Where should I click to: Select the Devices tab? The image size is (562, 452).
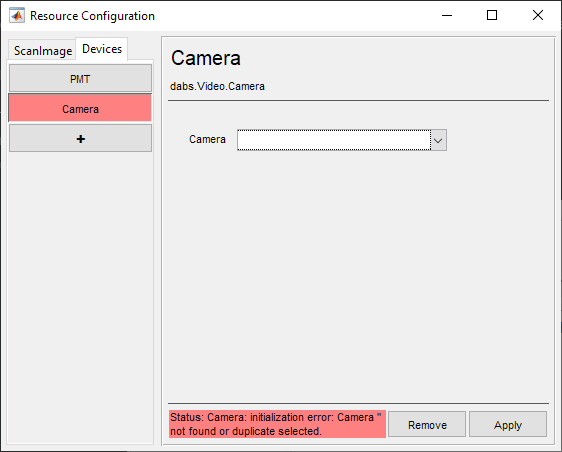point(102,49)
